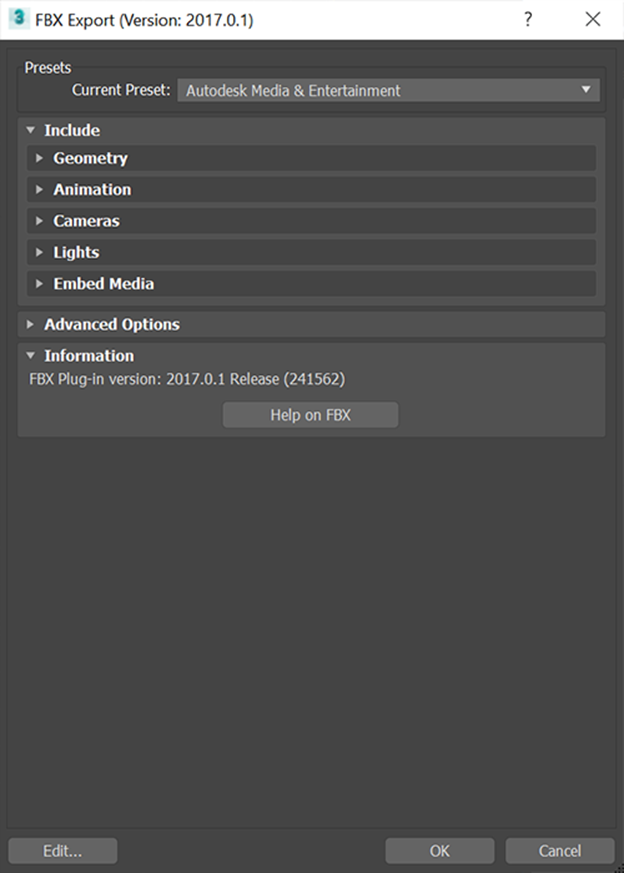Expand the Animation rollout arrow
Screen dimensions: 624x873
click(39, 189)
